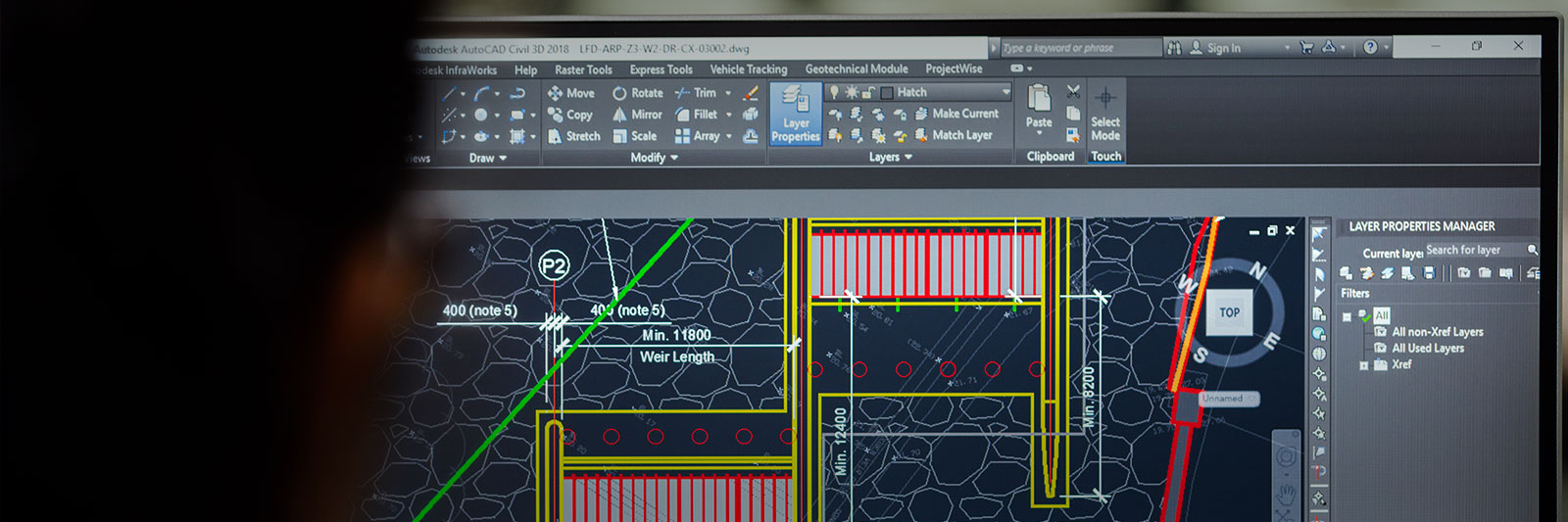Click the N compass direction on ViewCube

(x=1257, y=271)
